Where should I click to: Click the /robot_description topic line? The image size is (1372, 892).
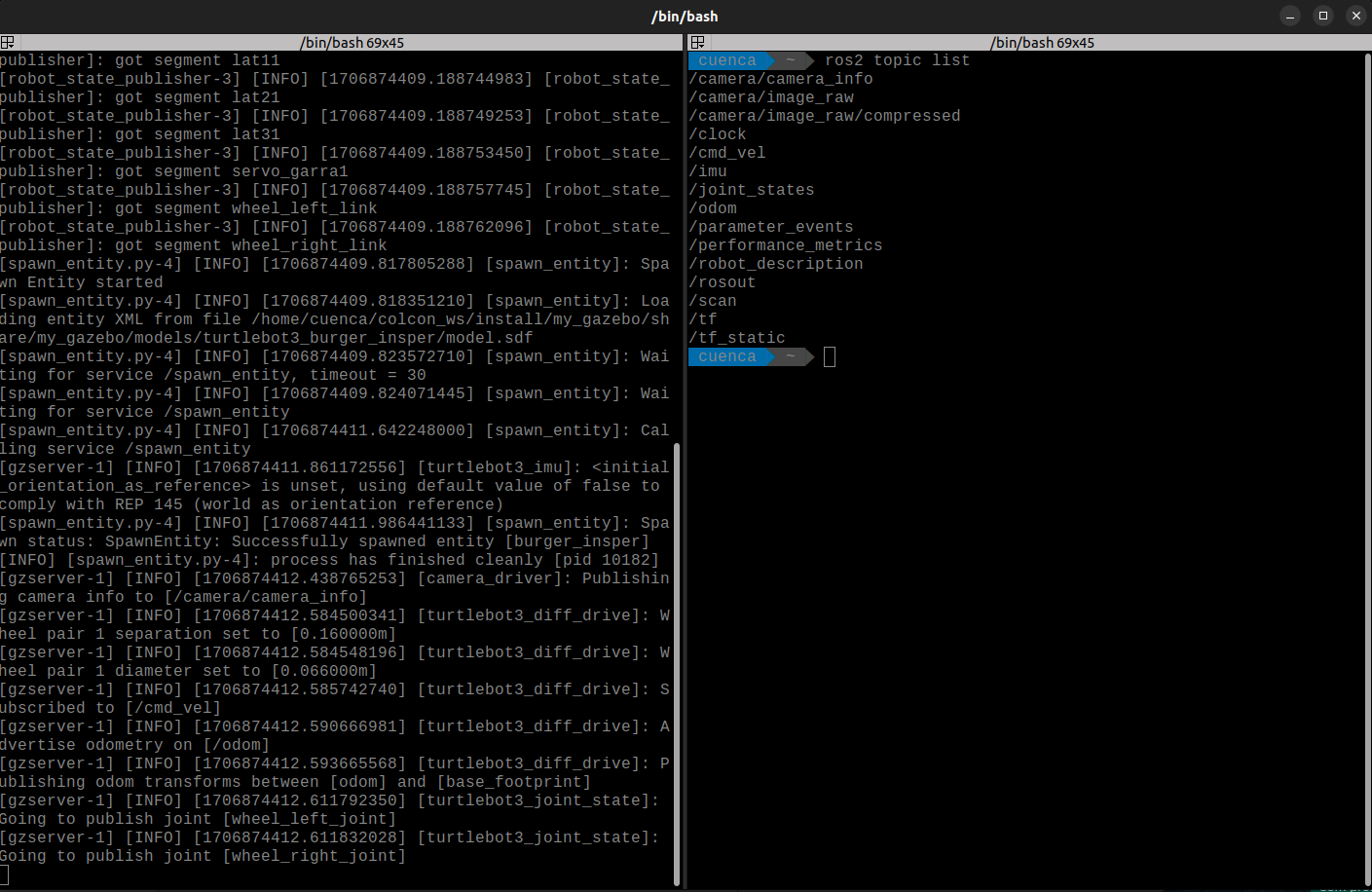coord(776,264)
